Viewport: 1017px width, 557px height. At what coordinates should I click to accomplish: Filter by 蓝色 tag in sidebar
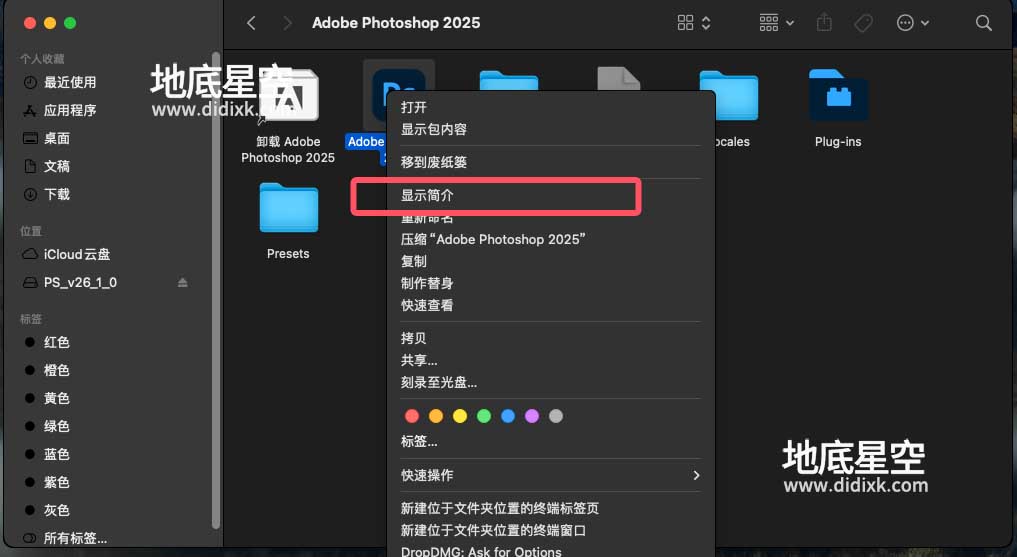pos(56,454)
